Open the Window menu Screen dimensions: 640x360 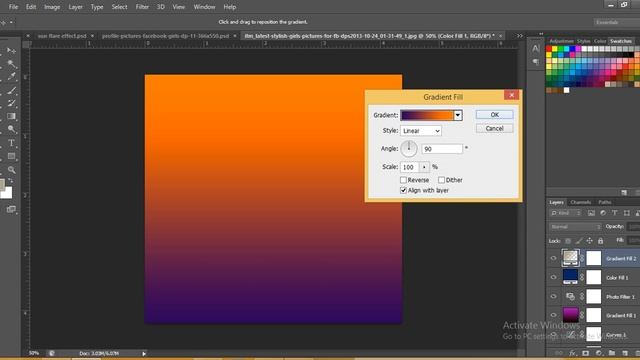click(204, 7)
